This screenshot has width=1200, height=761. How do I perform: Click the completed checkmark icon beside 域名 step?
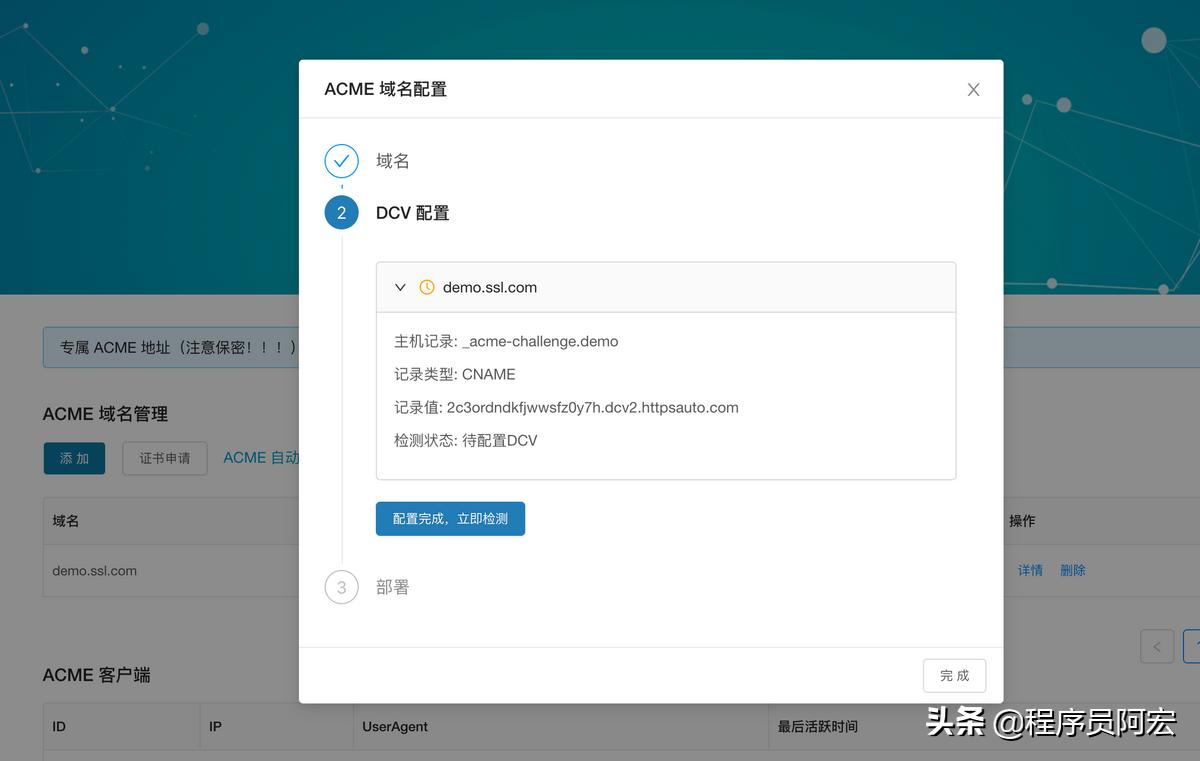tap(341, 160)
